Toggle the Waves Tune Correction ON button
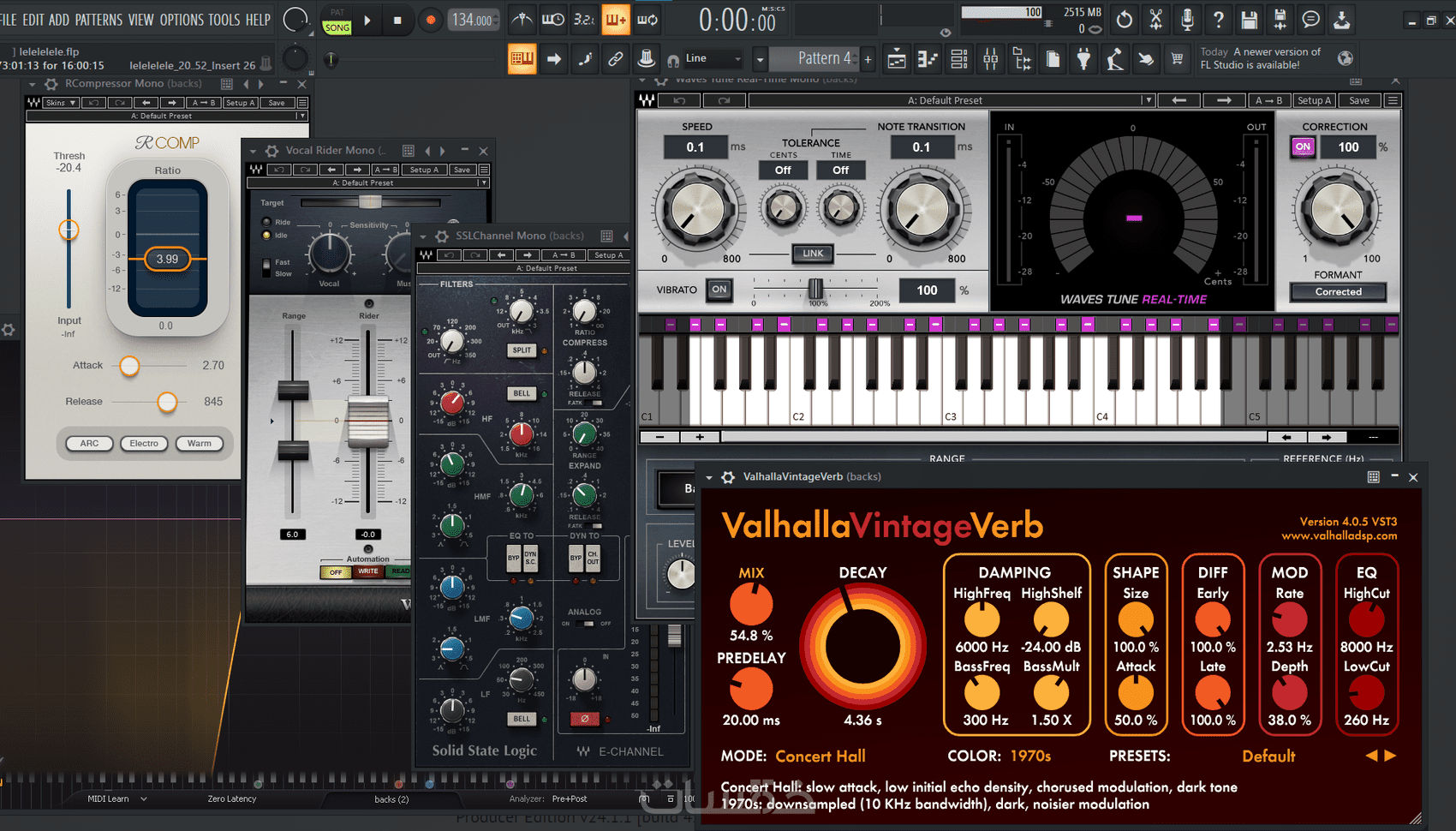 [x=1303, y=146]
